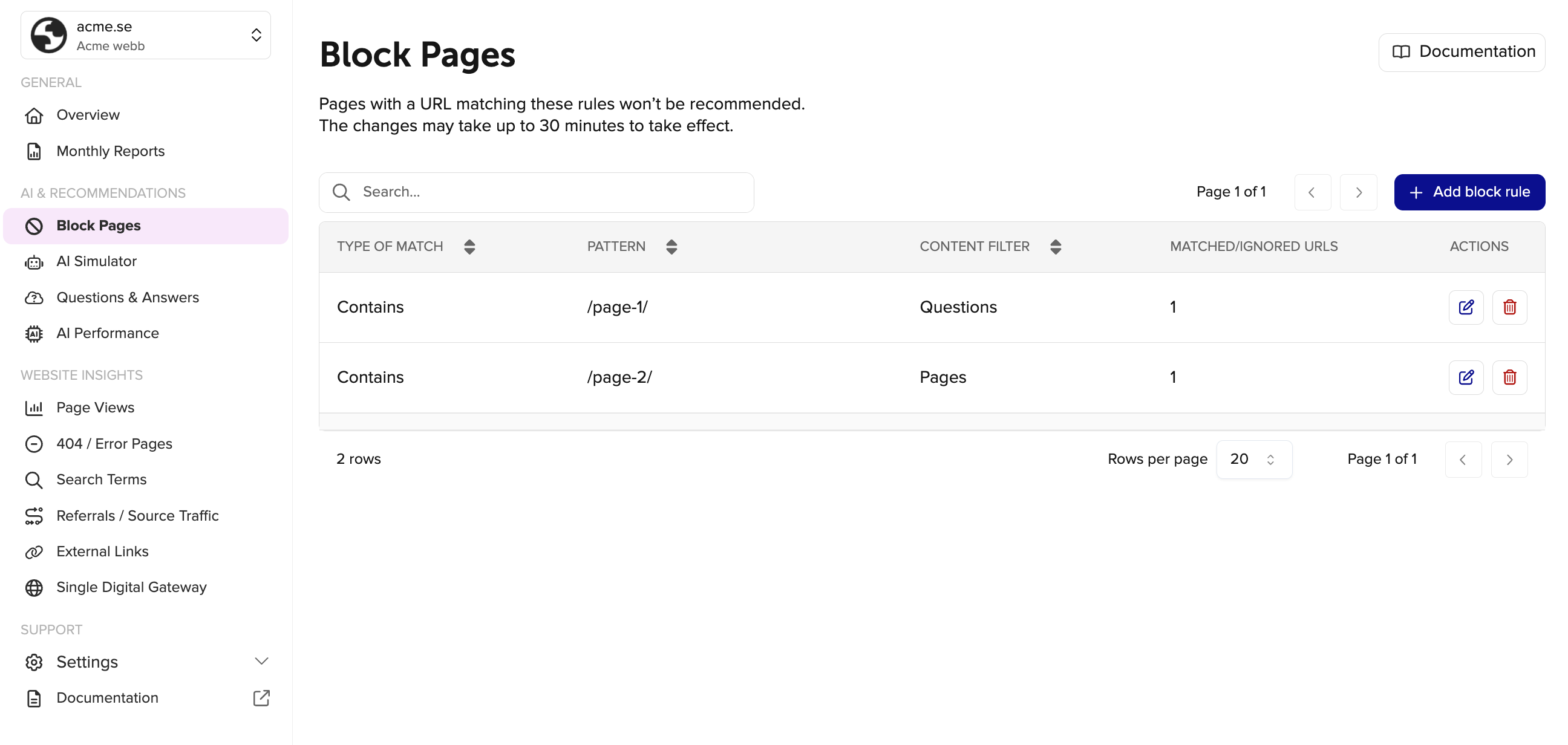The height and width of the screenshot is (745, 1568).
Task: Delete the /page-2/ block rule
Action: coord(1509,377)
